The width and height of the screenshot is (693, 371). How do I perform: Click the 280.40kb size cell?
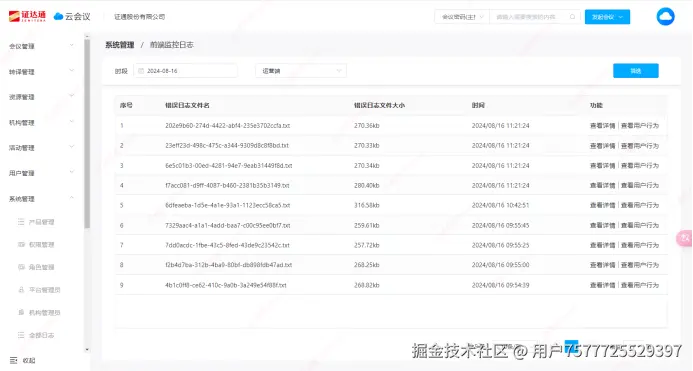(366, 185)
